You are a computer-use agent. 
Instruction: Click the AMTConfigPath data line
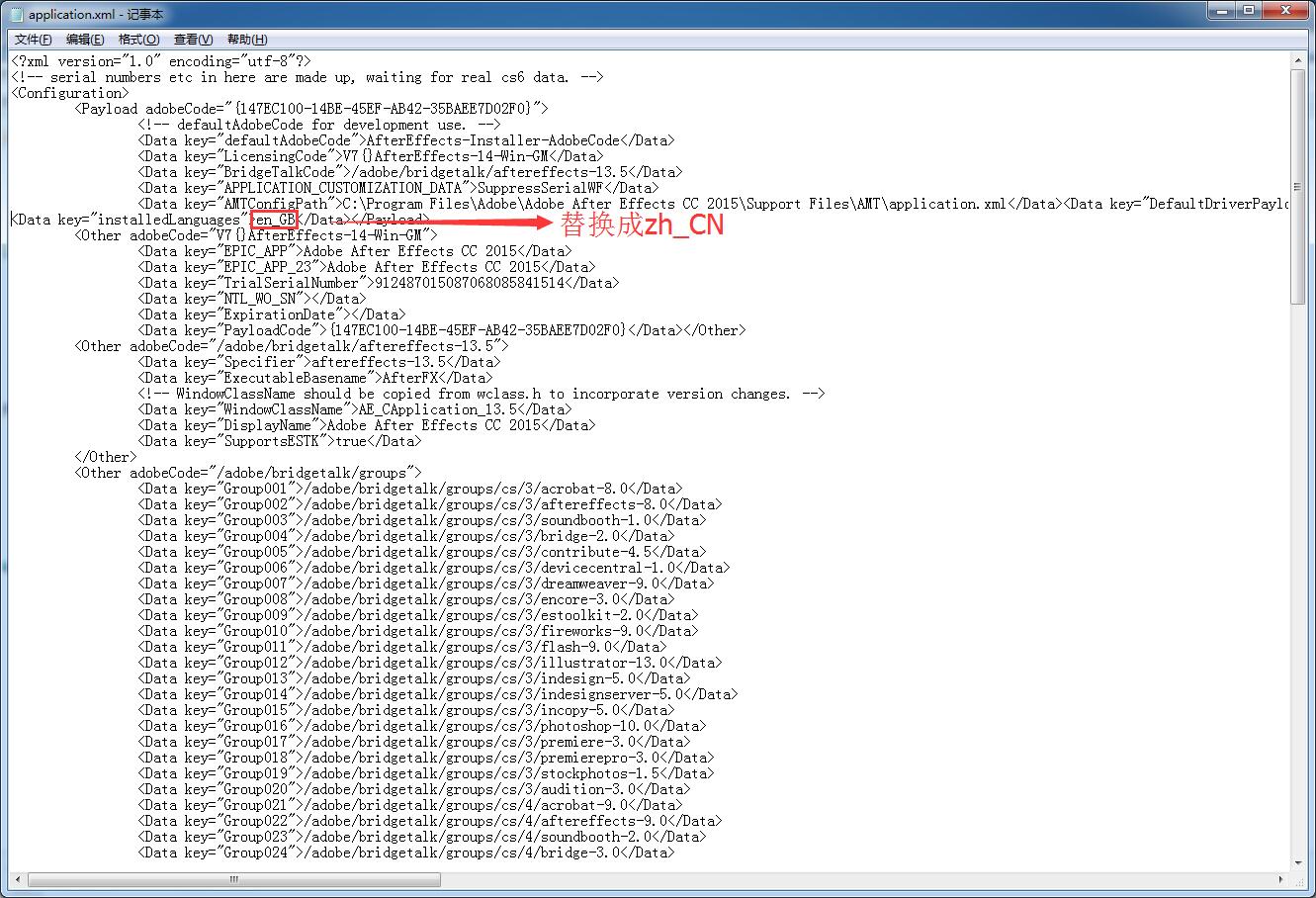coord(714,204)
